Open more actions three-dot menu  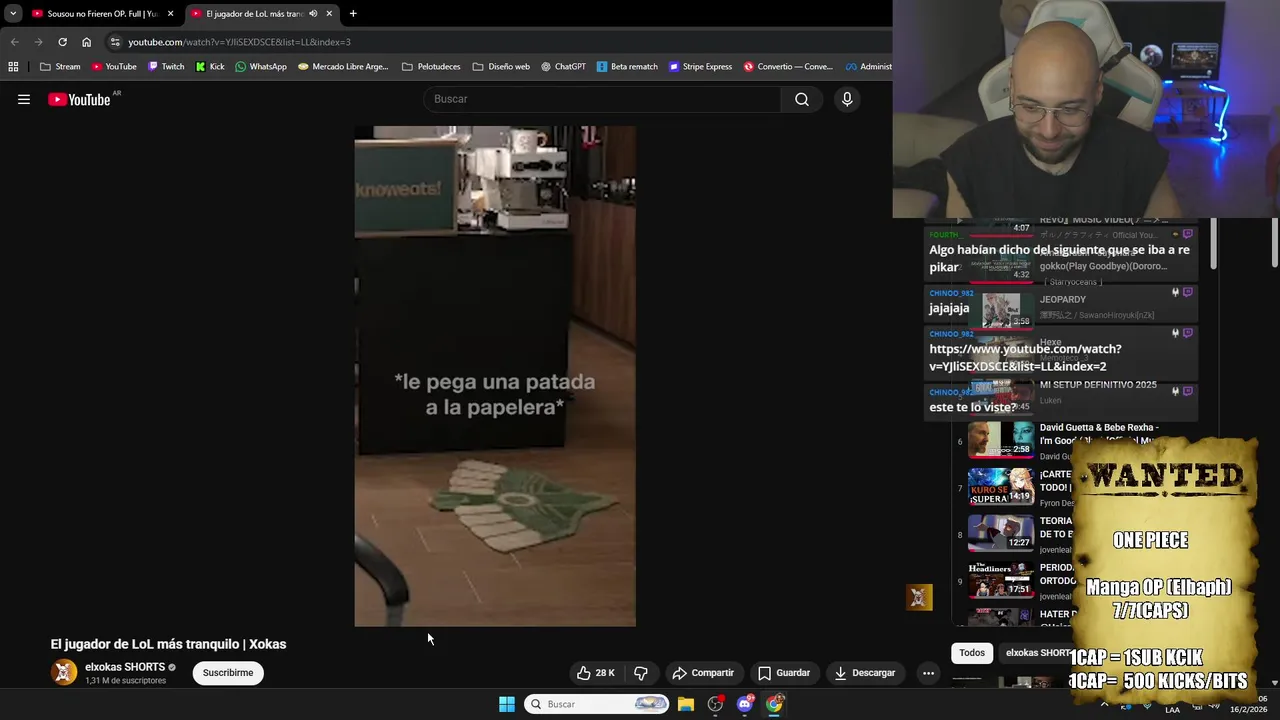coord(928,673)
